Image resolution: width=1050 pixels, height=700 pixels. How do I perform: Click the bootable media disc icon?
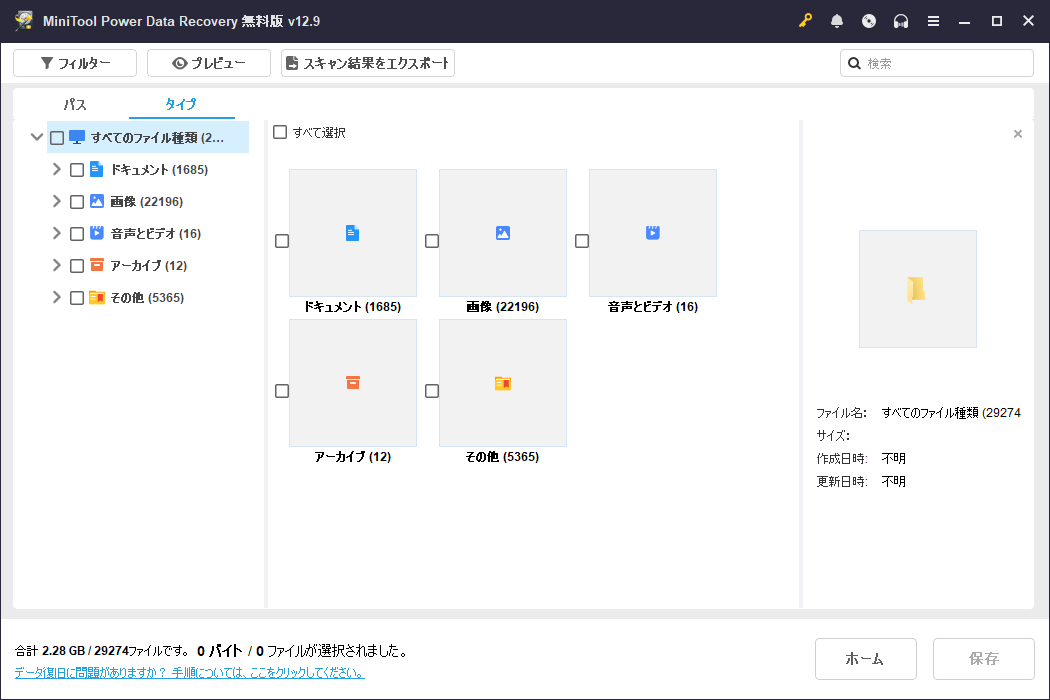869,21
